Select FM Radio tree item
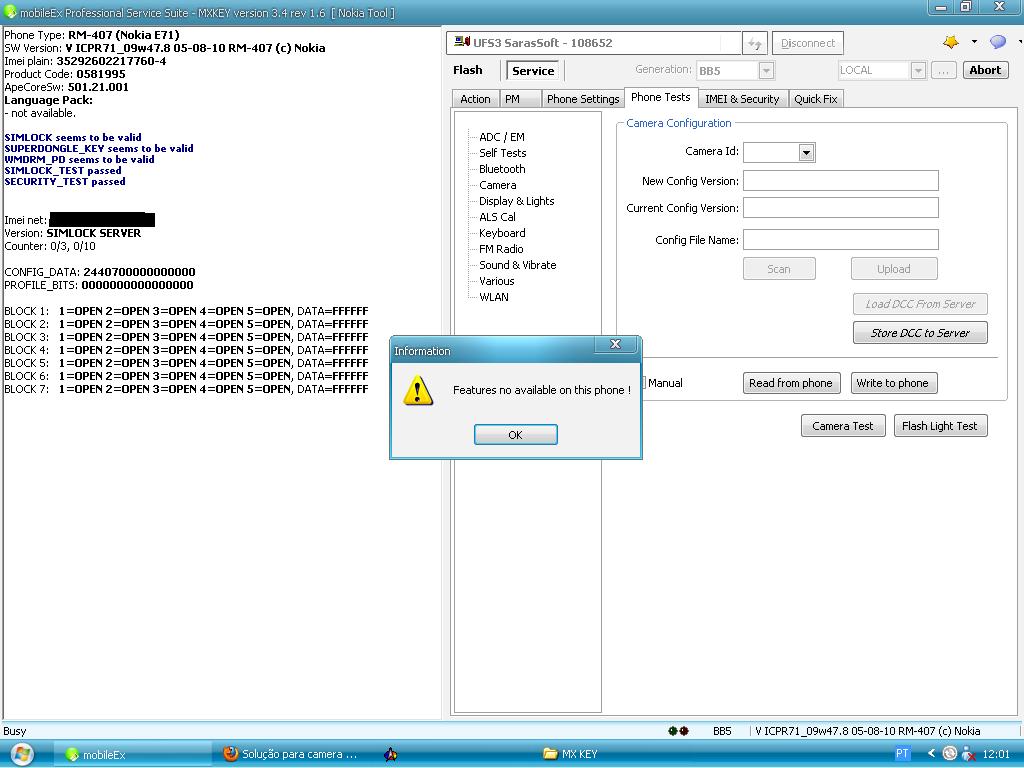The height and width of the screenshot is (768, 1024). tap(501, 249)
